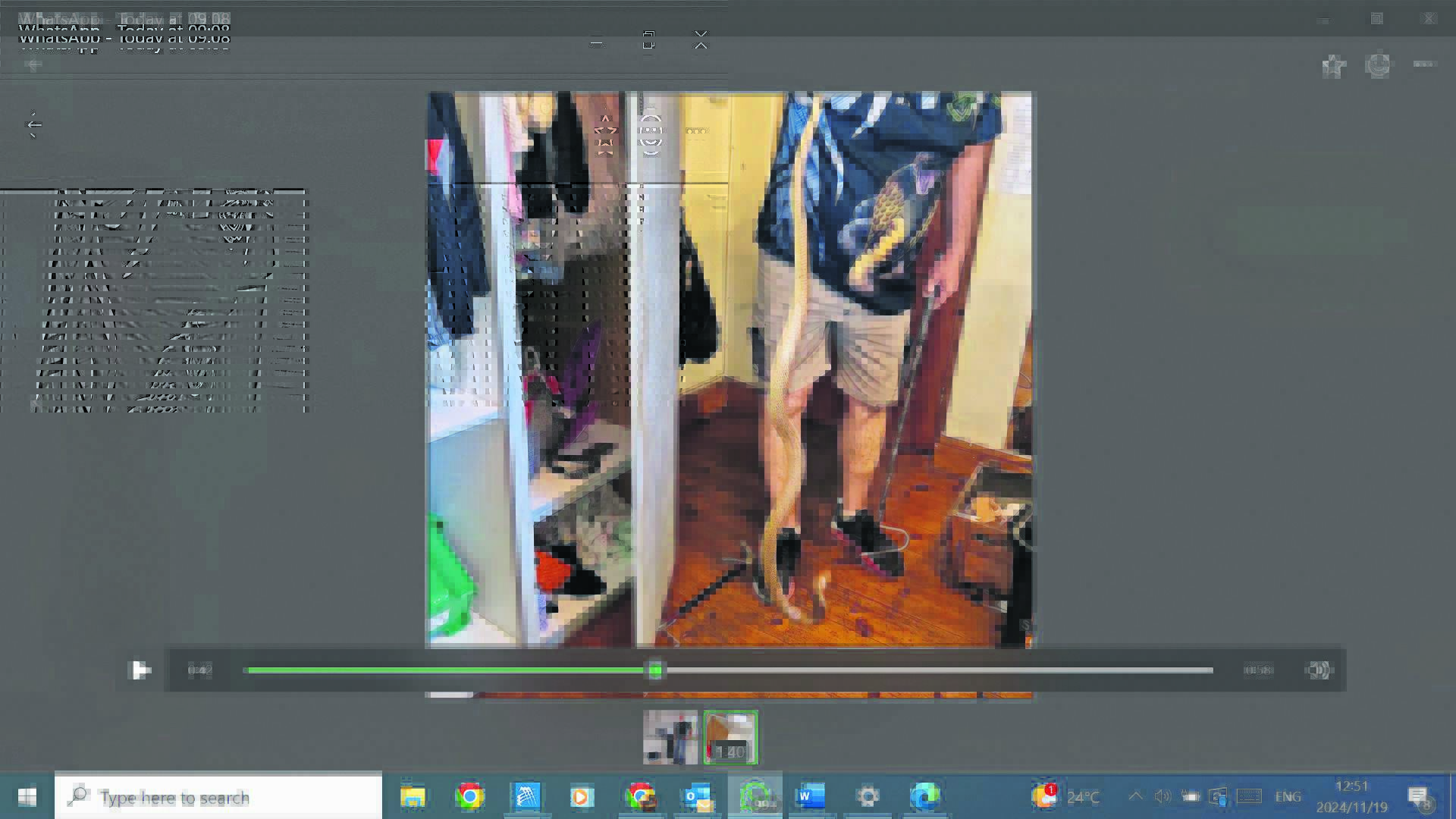The image size is (1456, 819).
Task: Open the ENG language switcher
Action: click(x=1288, y=796)
